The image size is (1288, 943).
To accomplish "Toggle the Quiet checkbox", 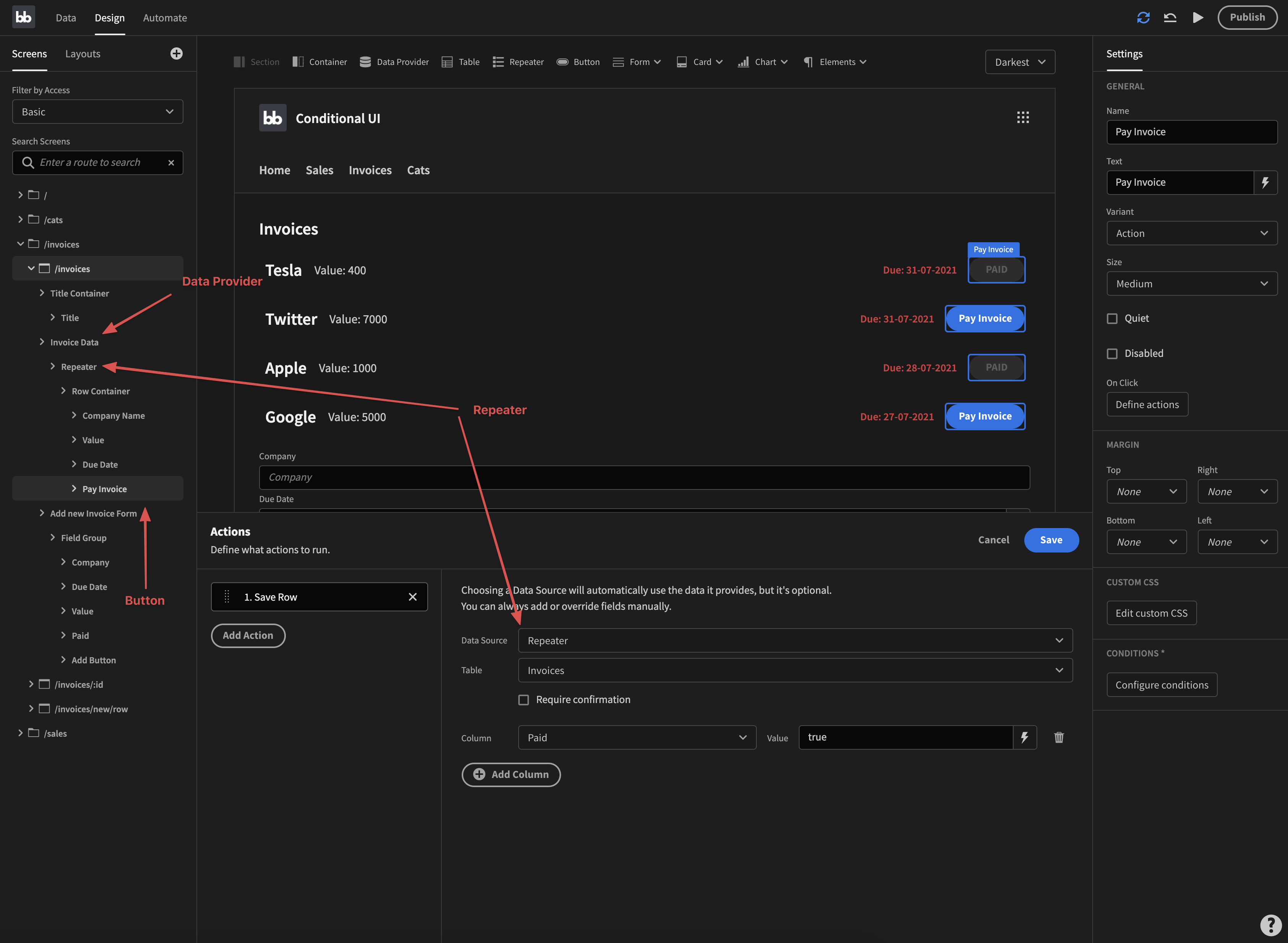I will 1112,319.
